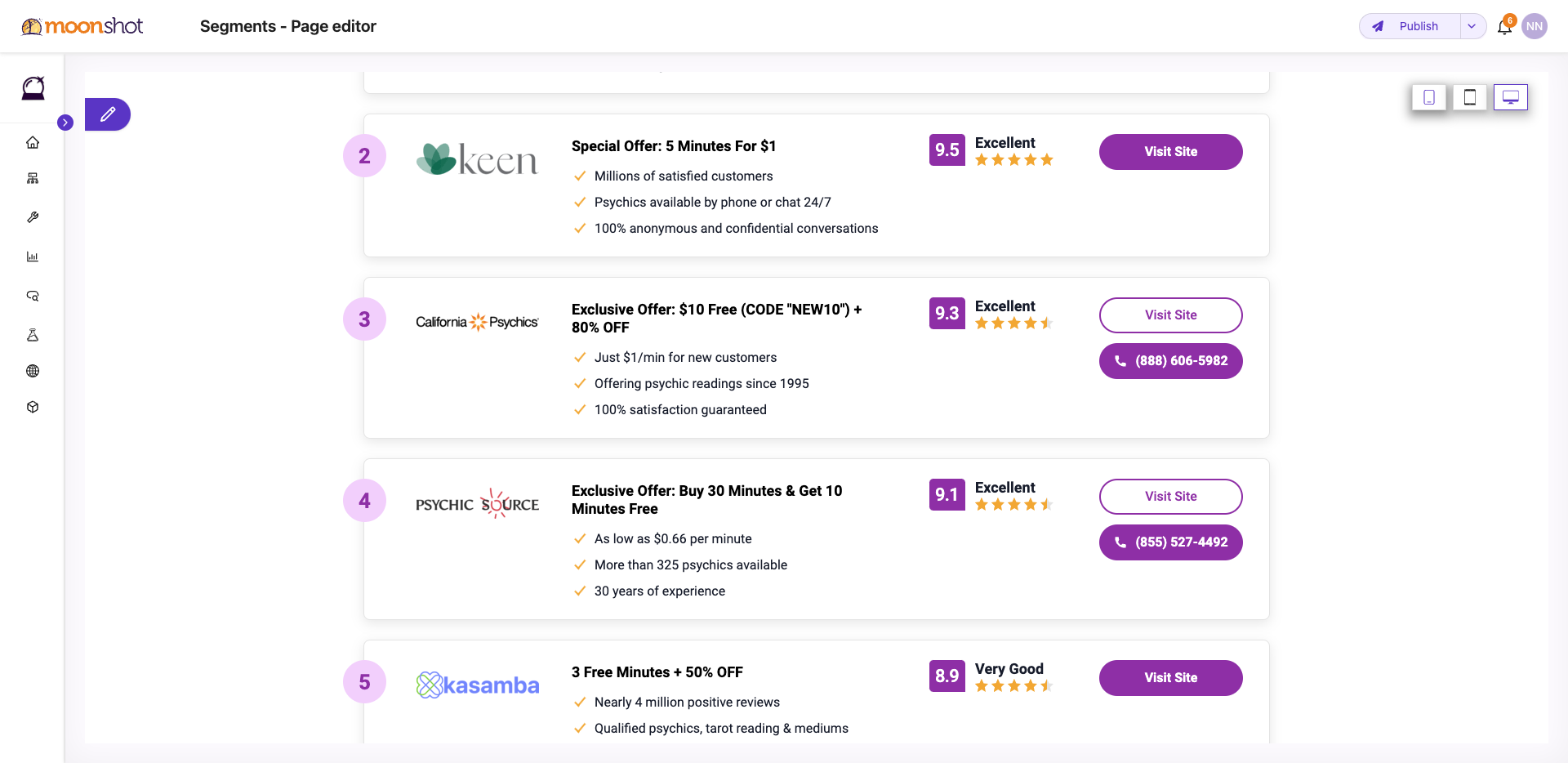Click 'Very Good' rating label
The image size is (1568, 763).
pyautogui.click(x=1009, y=669)
